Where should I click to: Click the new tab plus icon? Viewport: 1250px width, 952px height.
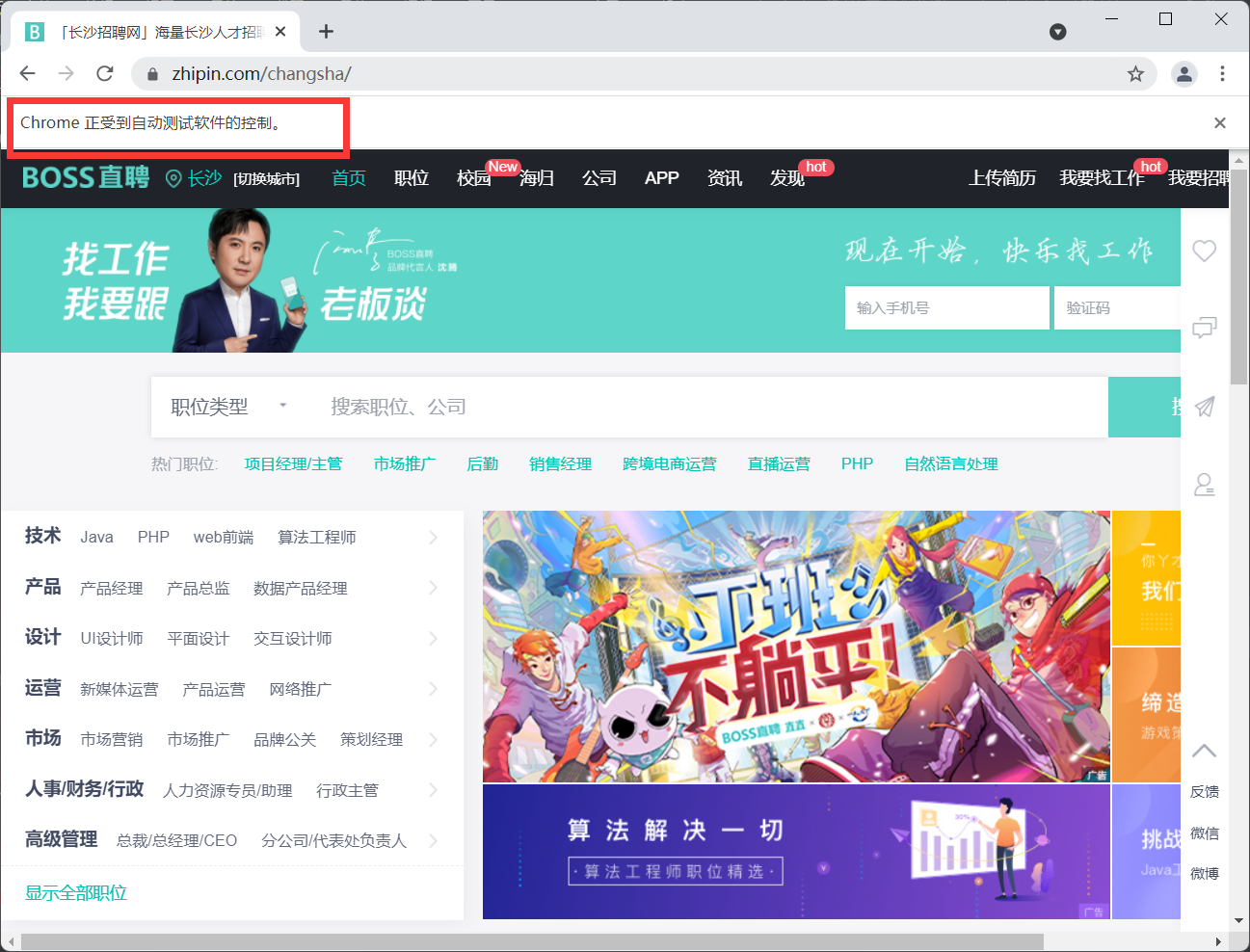pos(326,31)
